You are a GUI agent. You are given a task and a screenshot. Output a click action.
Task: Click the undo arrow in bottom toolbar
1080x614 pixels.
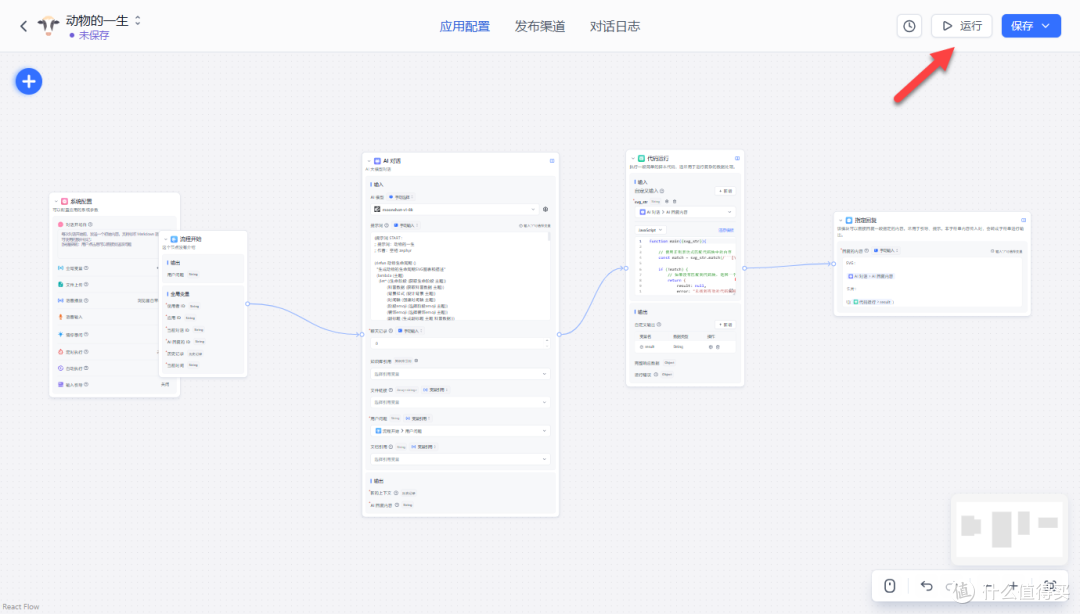tap(926, 586)
